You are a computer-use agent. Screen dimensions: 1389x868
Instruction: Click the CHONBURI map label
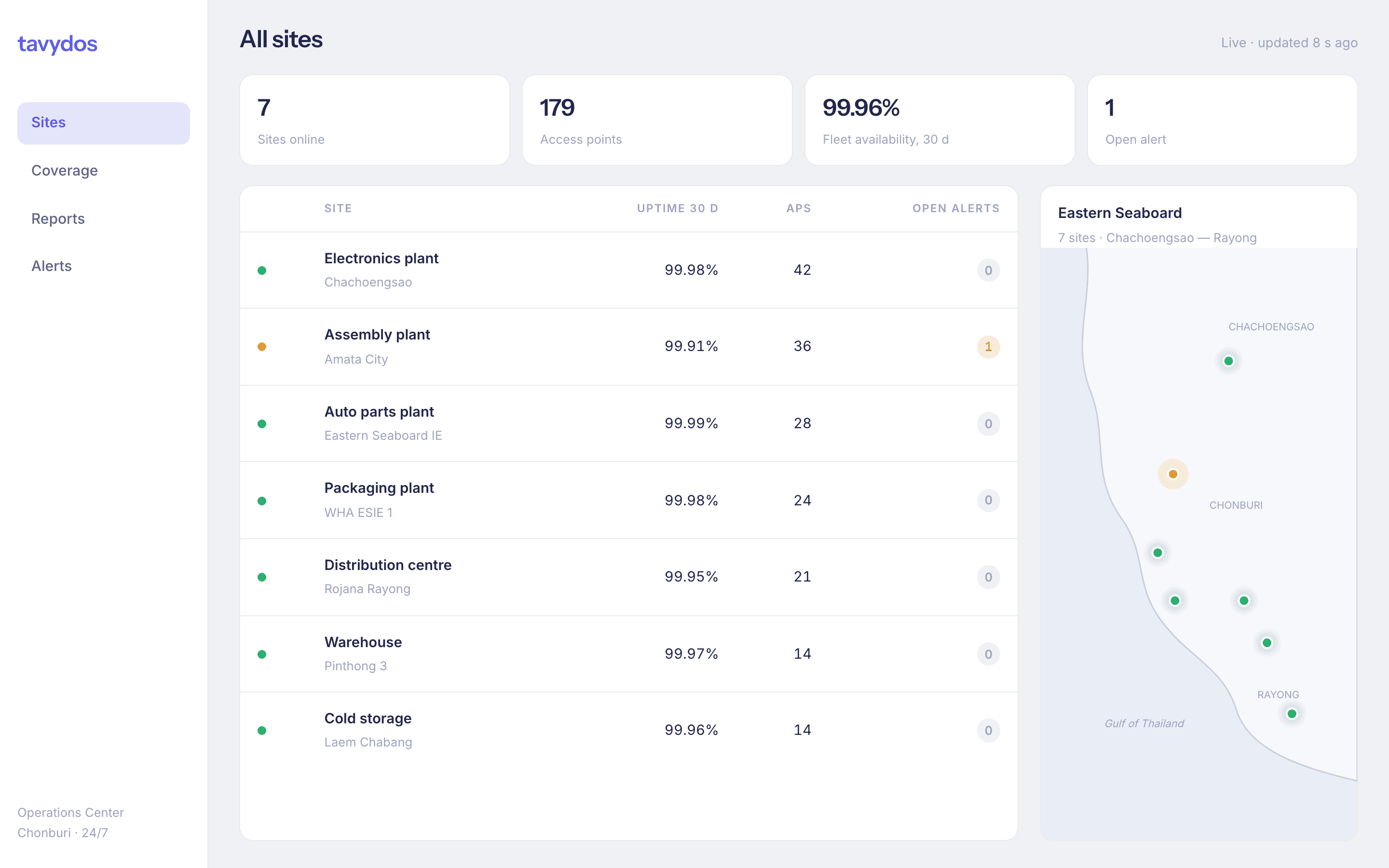(x=1236, y=505)
